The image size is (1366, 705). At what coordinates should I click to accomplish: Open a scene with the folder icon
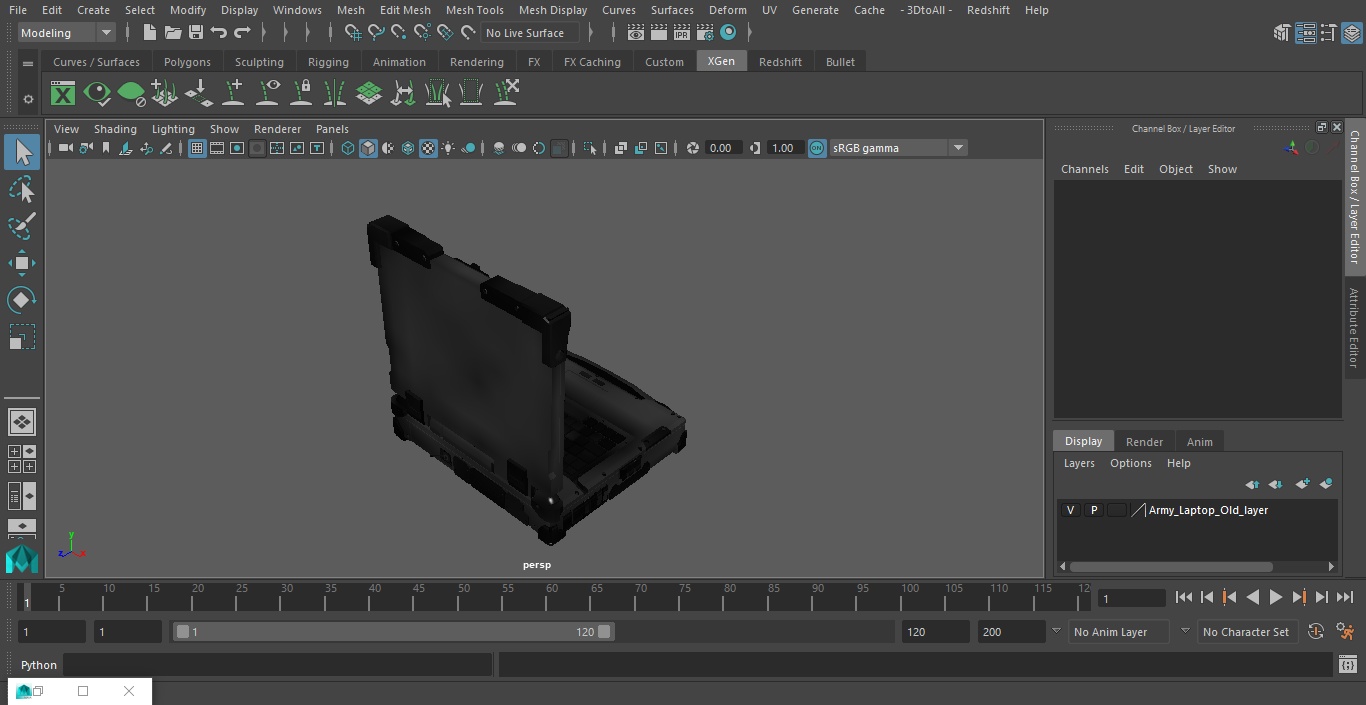[x=172, y=33]
